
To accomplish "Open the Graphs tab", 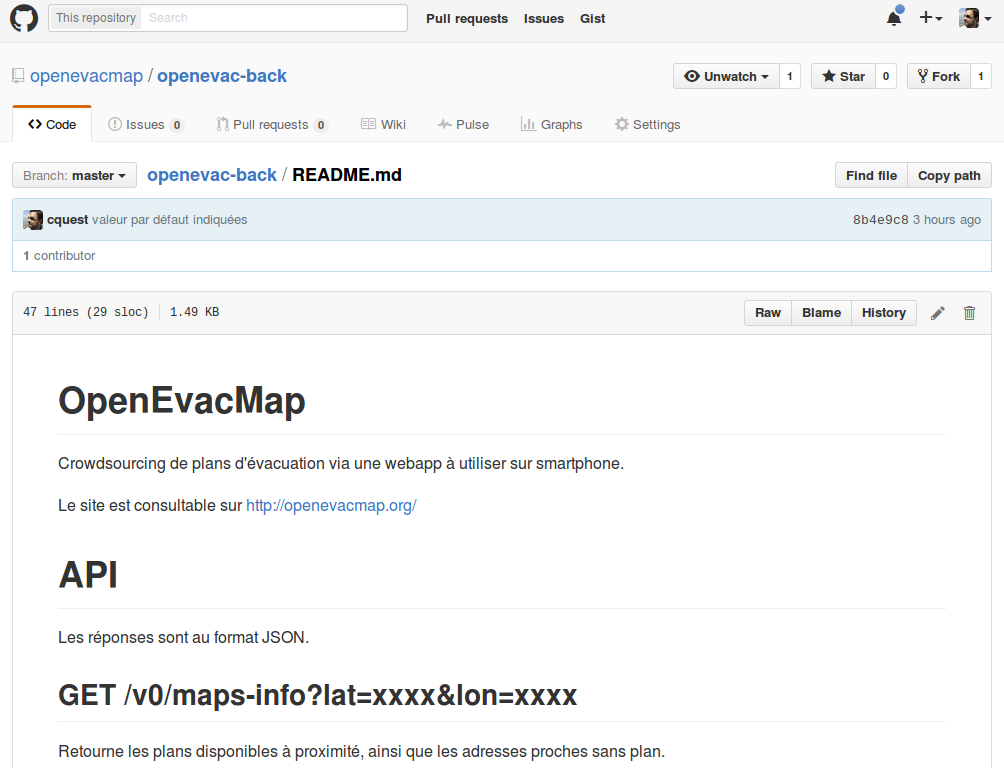I will click(x=551, y=124).
